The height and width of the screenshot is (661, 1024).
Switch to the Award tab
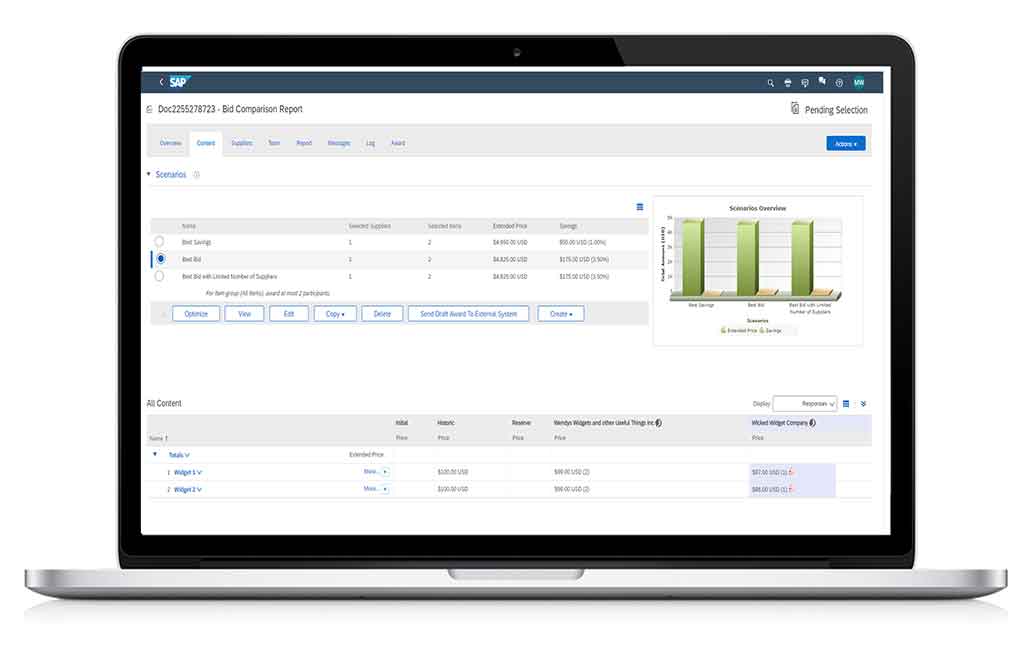398,143
